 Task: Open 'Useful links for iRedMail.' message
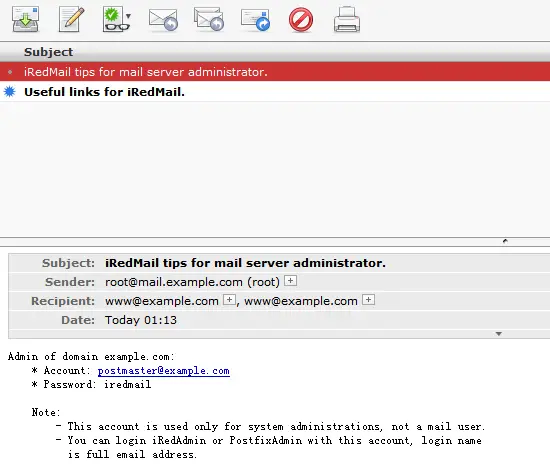pos(275,92)
